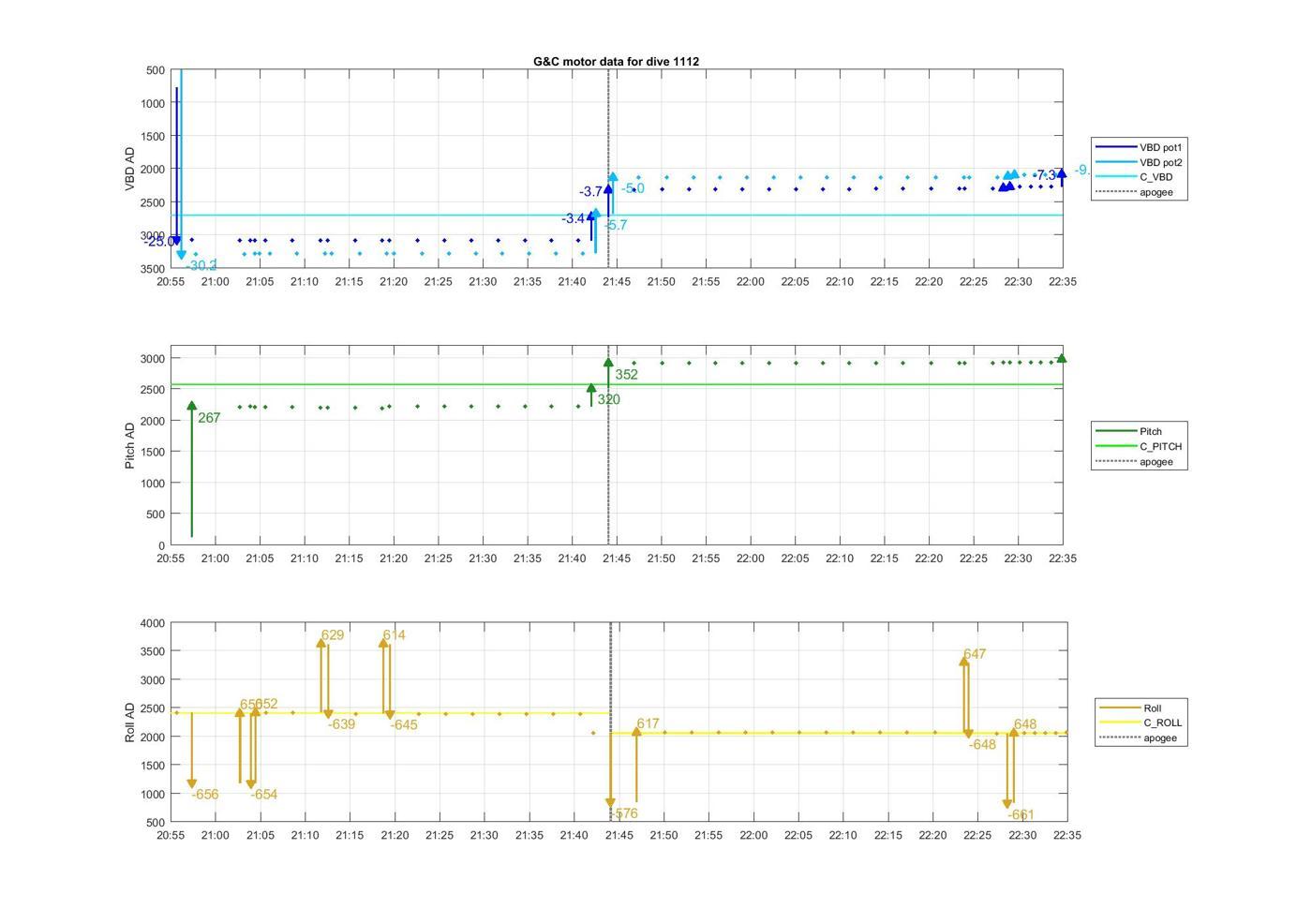Viewport: 1312px width, 924px height.
Task: Click the '320' annotation in Pitch plot
Action: tap(608, 399)
